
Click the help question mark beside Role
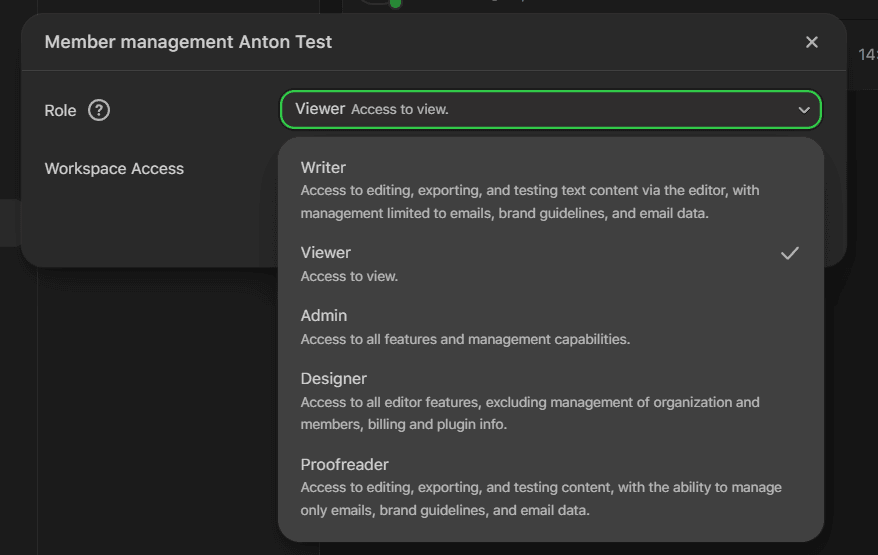coord(99,110)
